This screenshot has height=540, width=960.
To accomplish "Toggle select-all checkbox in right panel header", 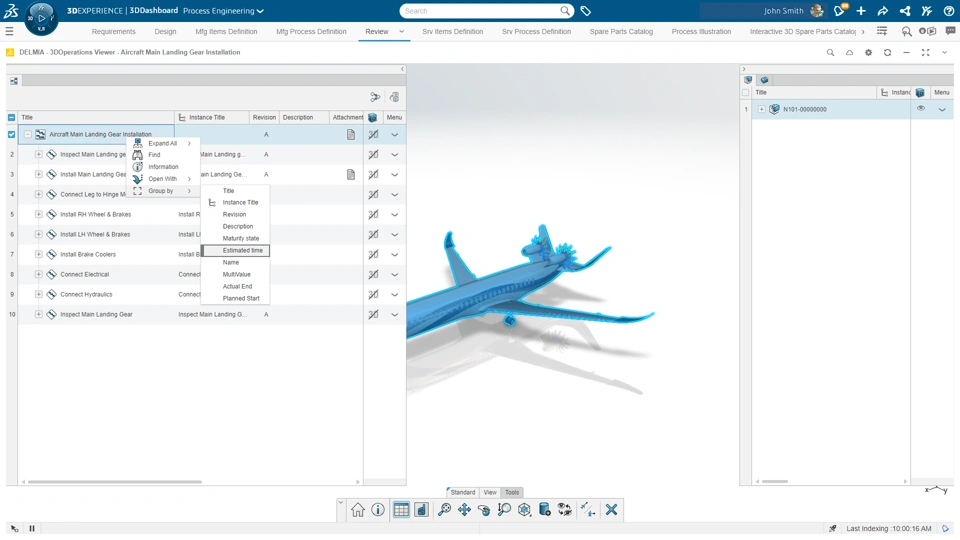I will click(x=745, y=92).
